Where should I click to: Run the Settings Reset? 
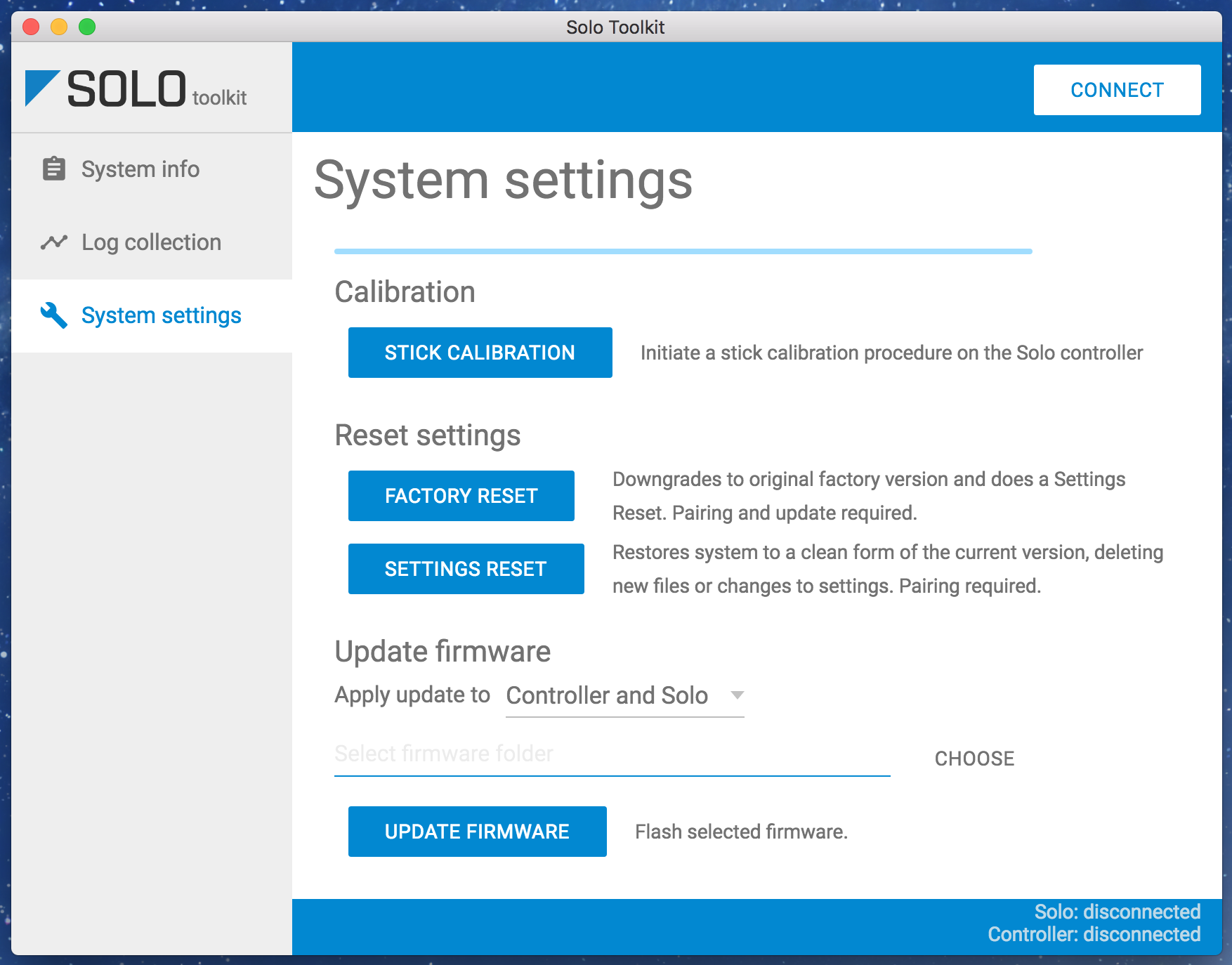coord(466,569)
